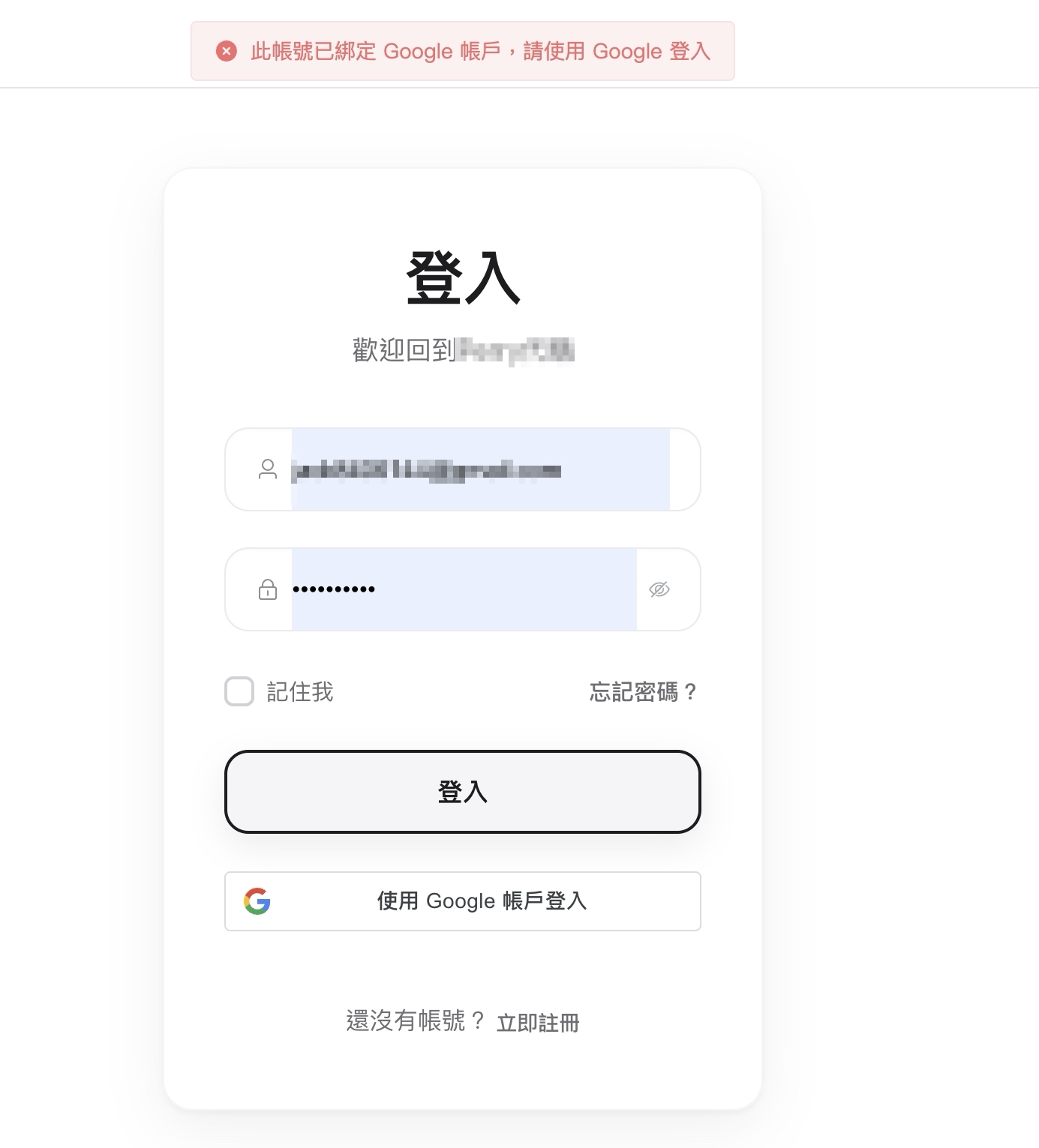
Task: Click the red error X icon in alert
Action: (x=227, y=51)
